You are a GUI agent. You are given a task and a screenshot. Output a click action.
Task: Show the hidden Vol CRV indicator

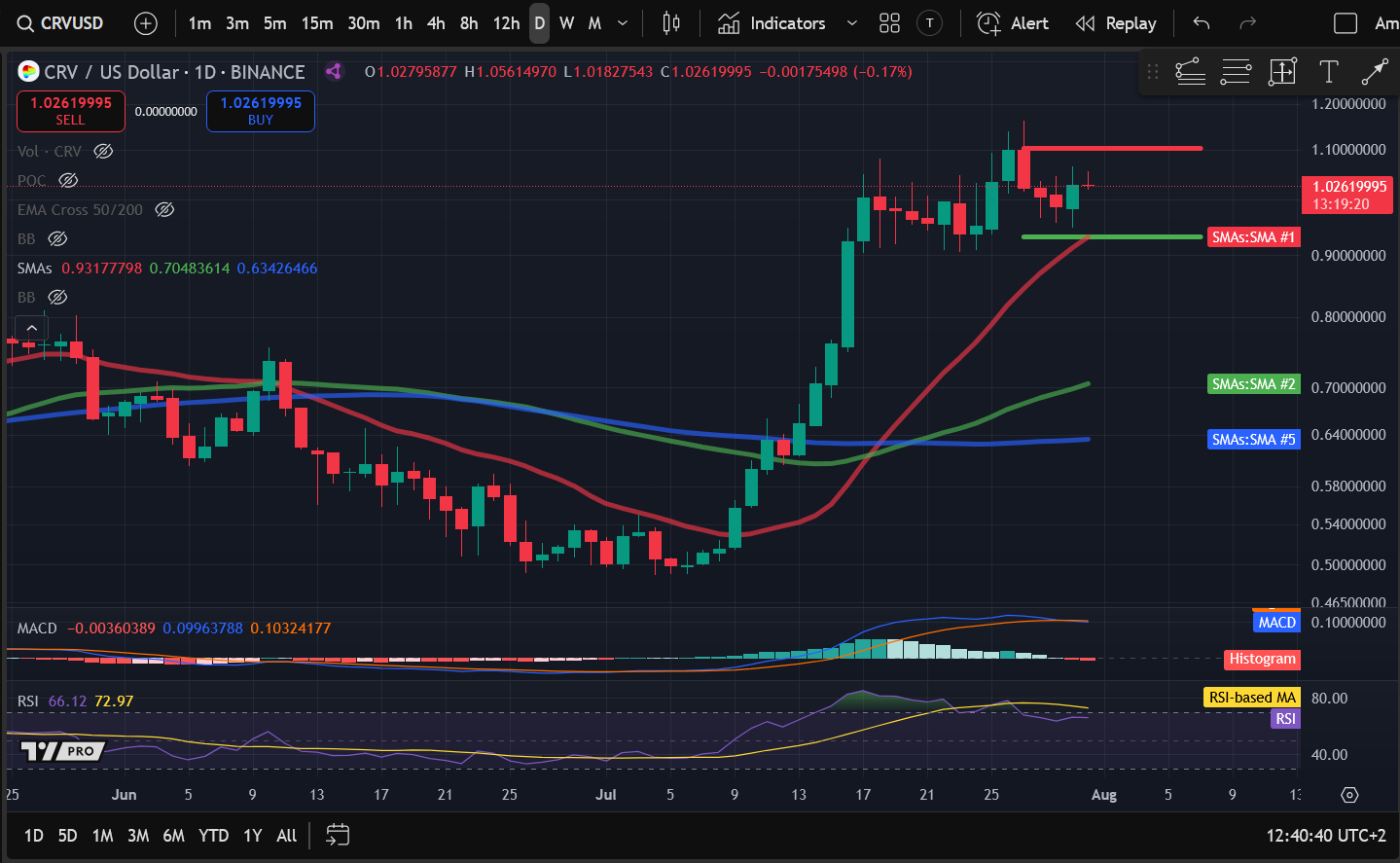tap(103, 152)
